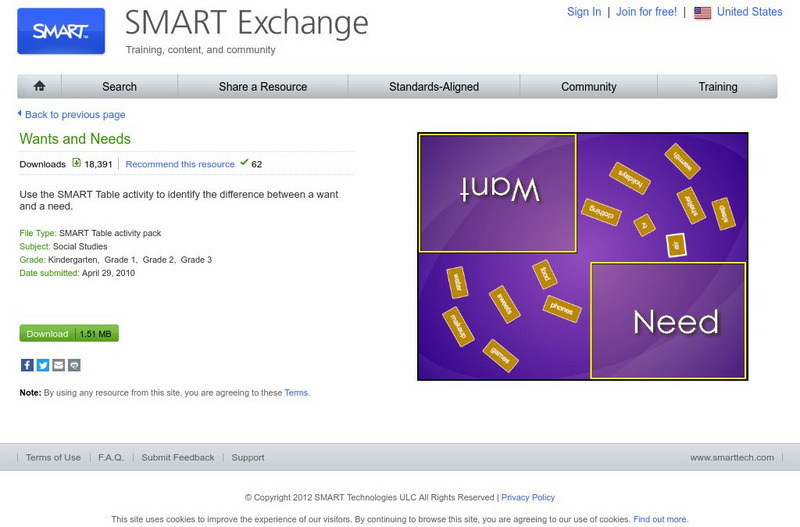Share on Twitter
Screen dimensions: 800x527
(43, 365)
